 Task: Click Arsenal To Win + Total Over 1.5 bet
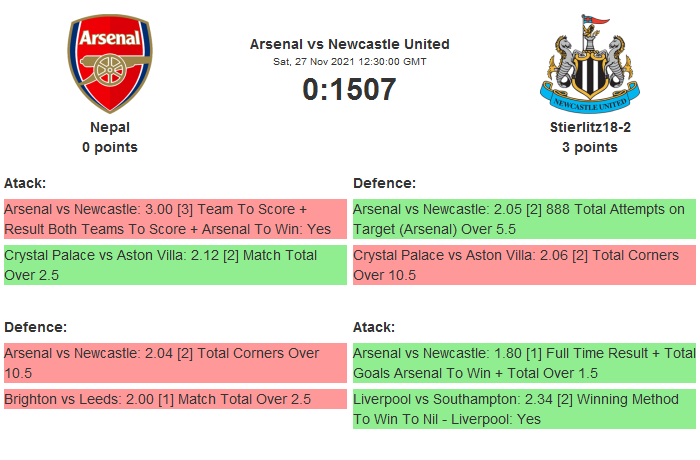[524, 363]
